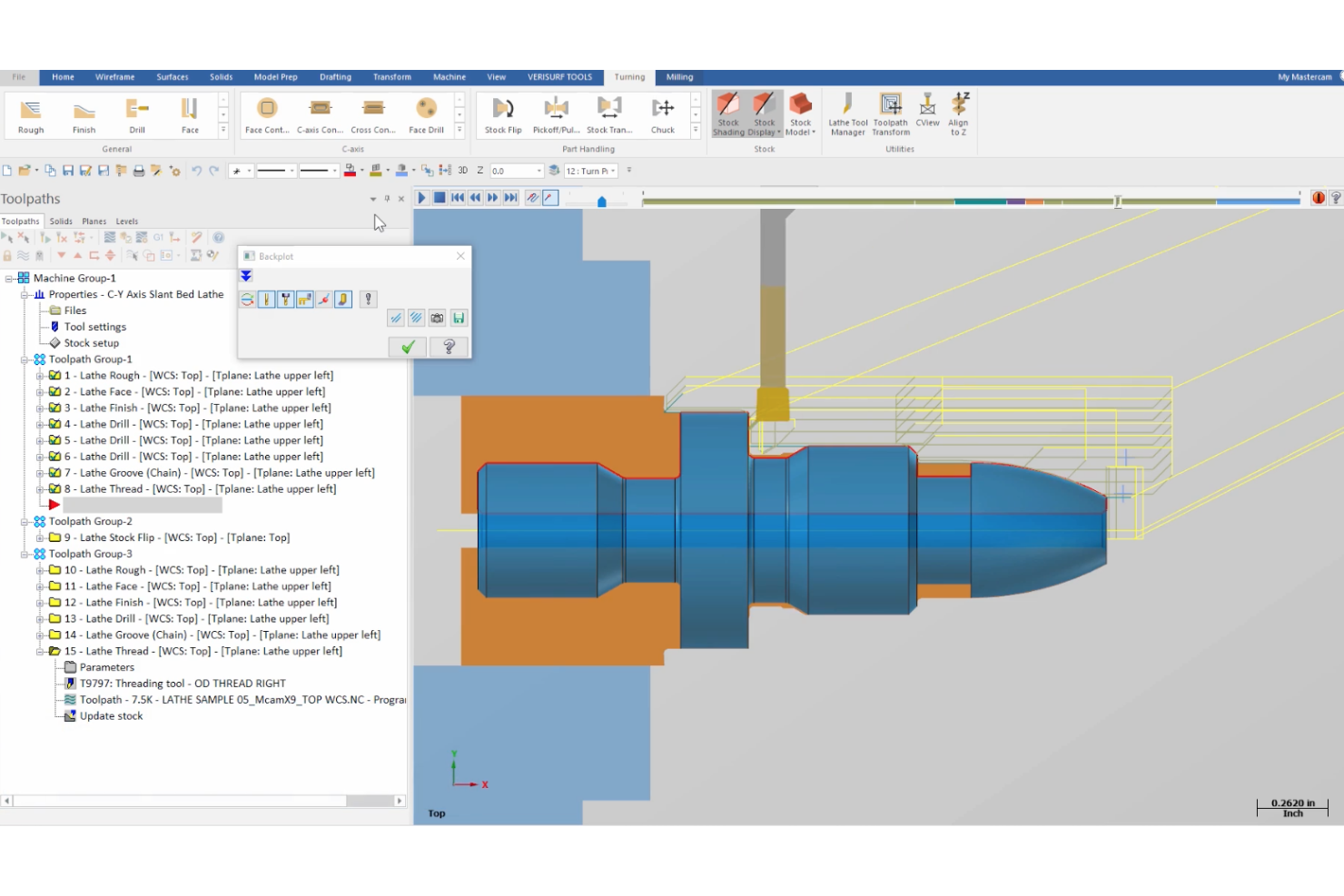Select the Rough turning toolpath icon
This screenshot has height=896, width=1344.
[31, 116]
